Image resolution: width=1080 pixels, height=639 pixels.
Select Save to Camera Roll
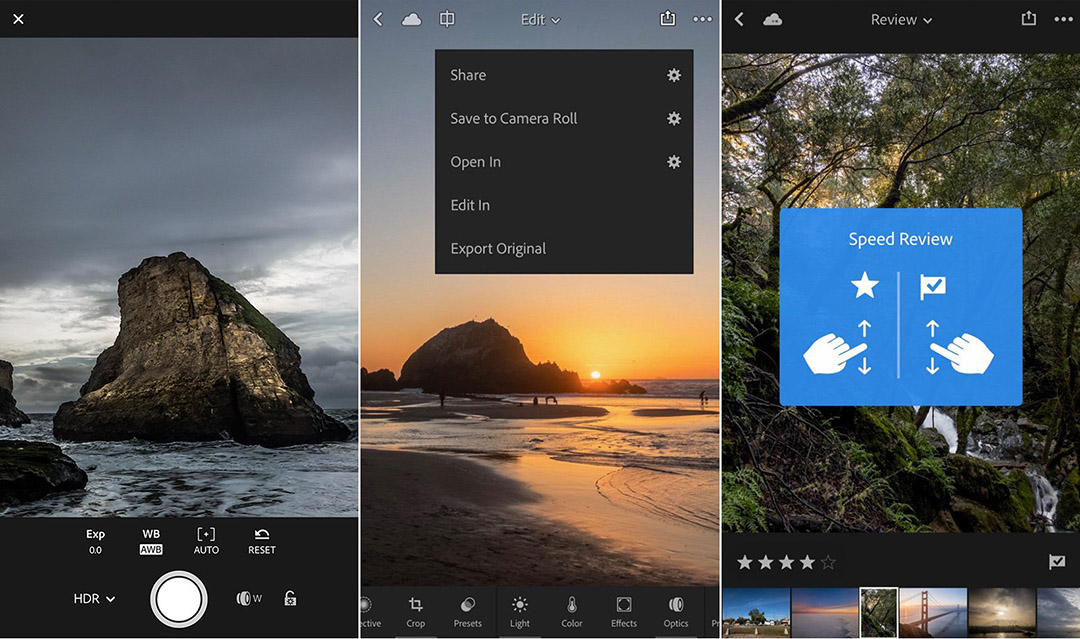(x=514, y=118)
